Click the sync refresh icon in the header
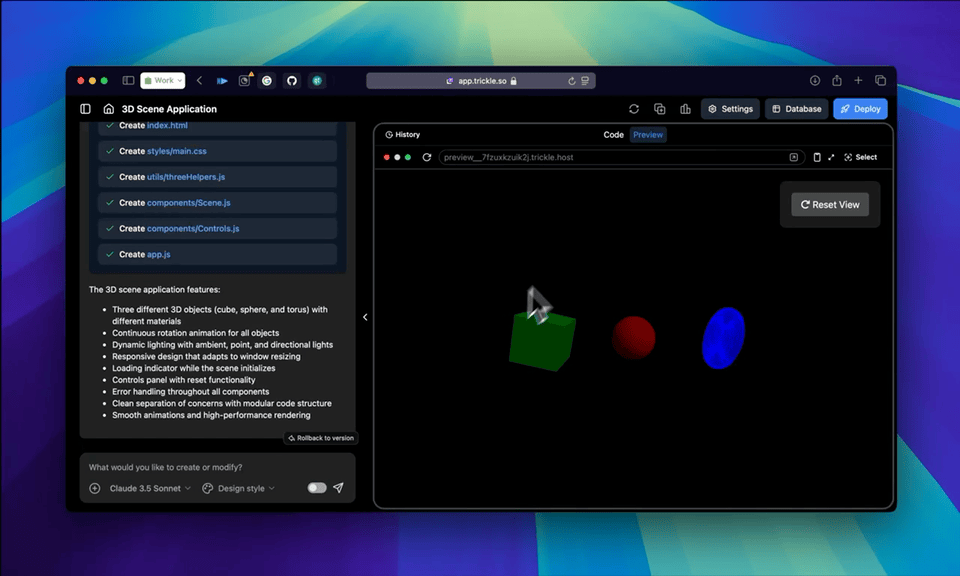Screen dimensions: 960x576 [x=634, y=109]
